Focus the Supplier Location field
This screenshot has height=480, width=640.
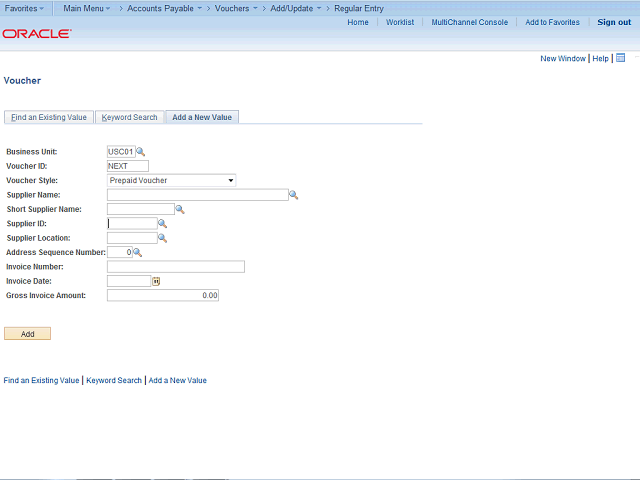click(x=132, y=238)
